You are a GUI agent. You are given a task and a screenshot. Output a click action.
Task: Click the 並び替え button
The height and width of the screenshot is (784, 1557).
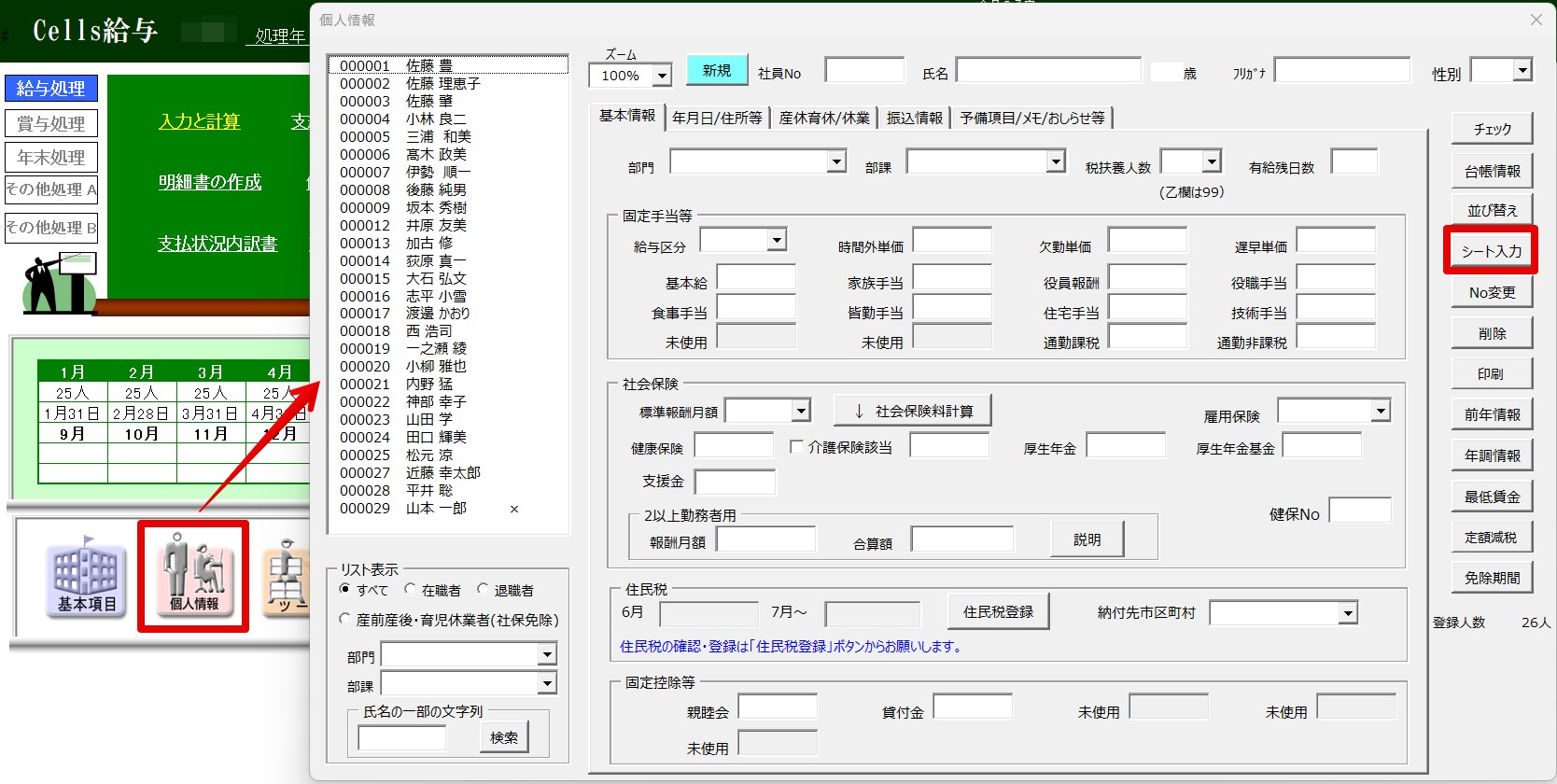(1493, 211)
